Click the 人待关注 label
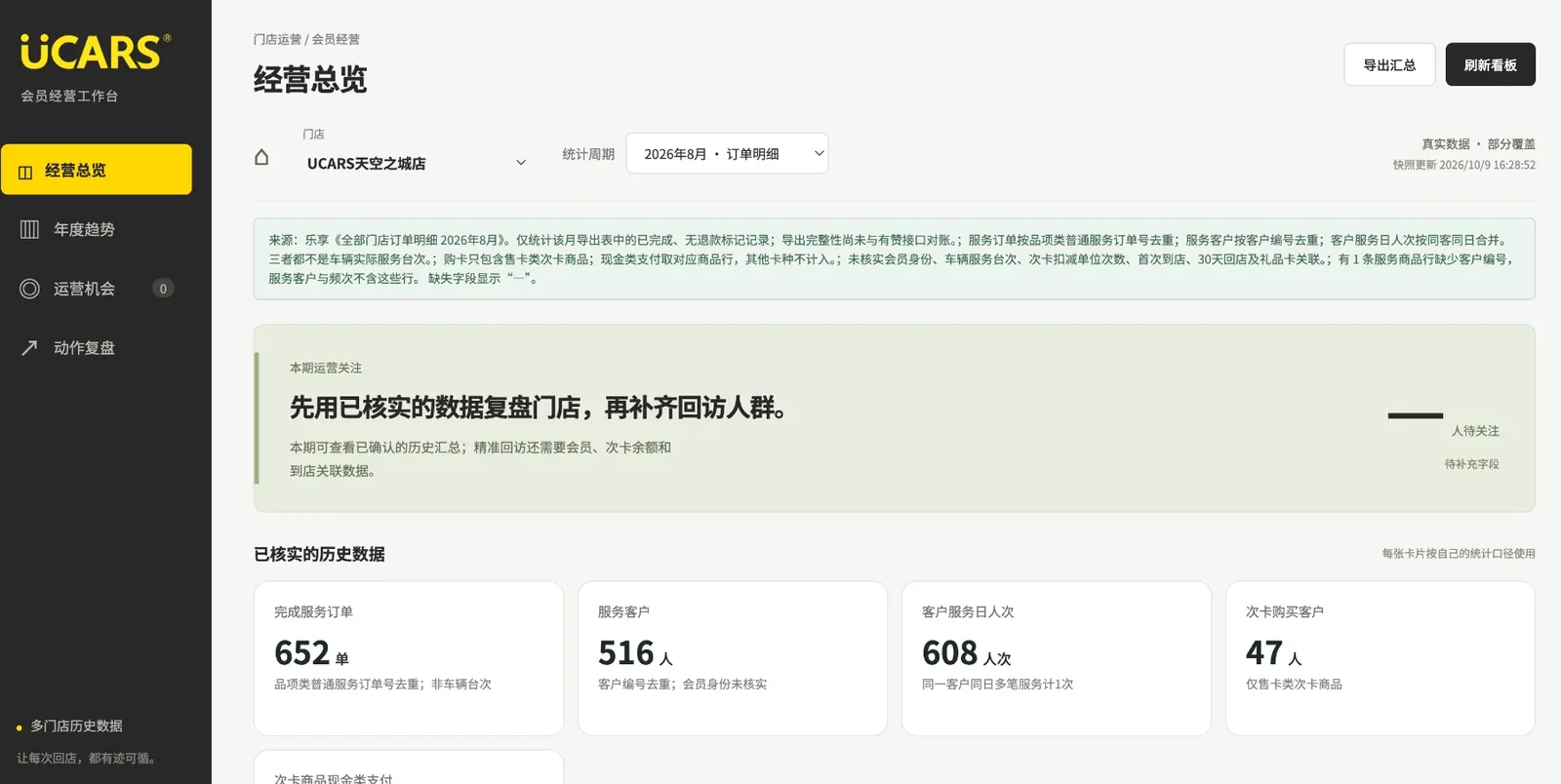Image resolution: width=1561 pixels, height=784 pixels. pos(1475,431)
